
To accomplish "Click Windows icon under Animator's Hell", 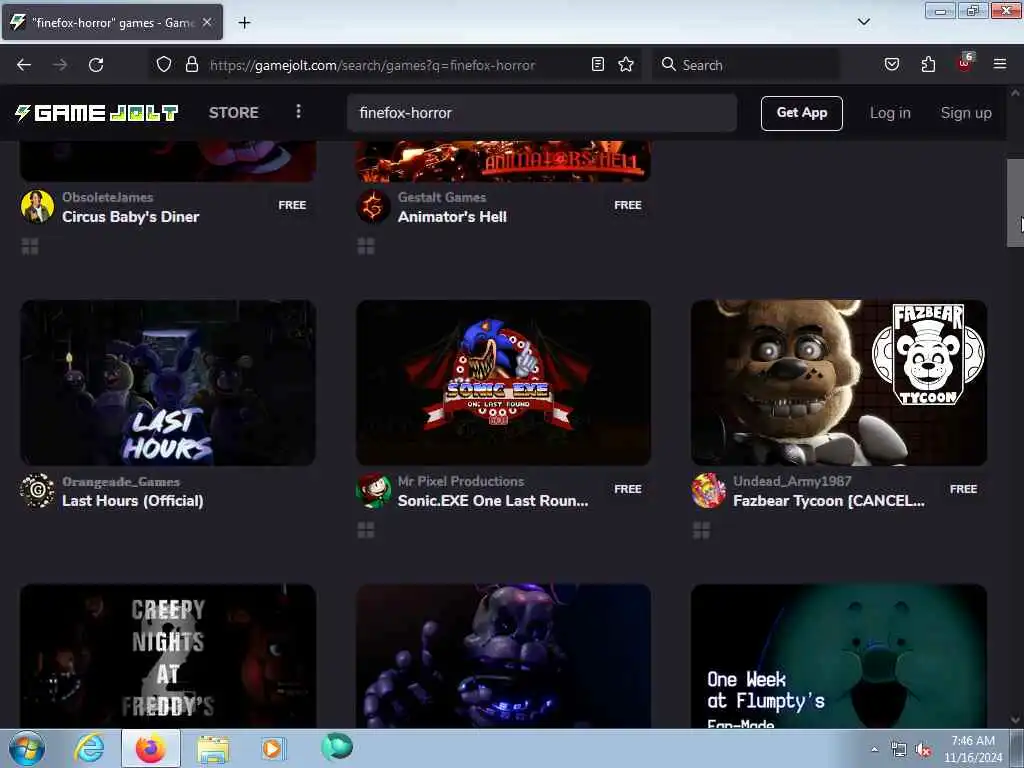I will pyautogui.click(x=366, y=247).
